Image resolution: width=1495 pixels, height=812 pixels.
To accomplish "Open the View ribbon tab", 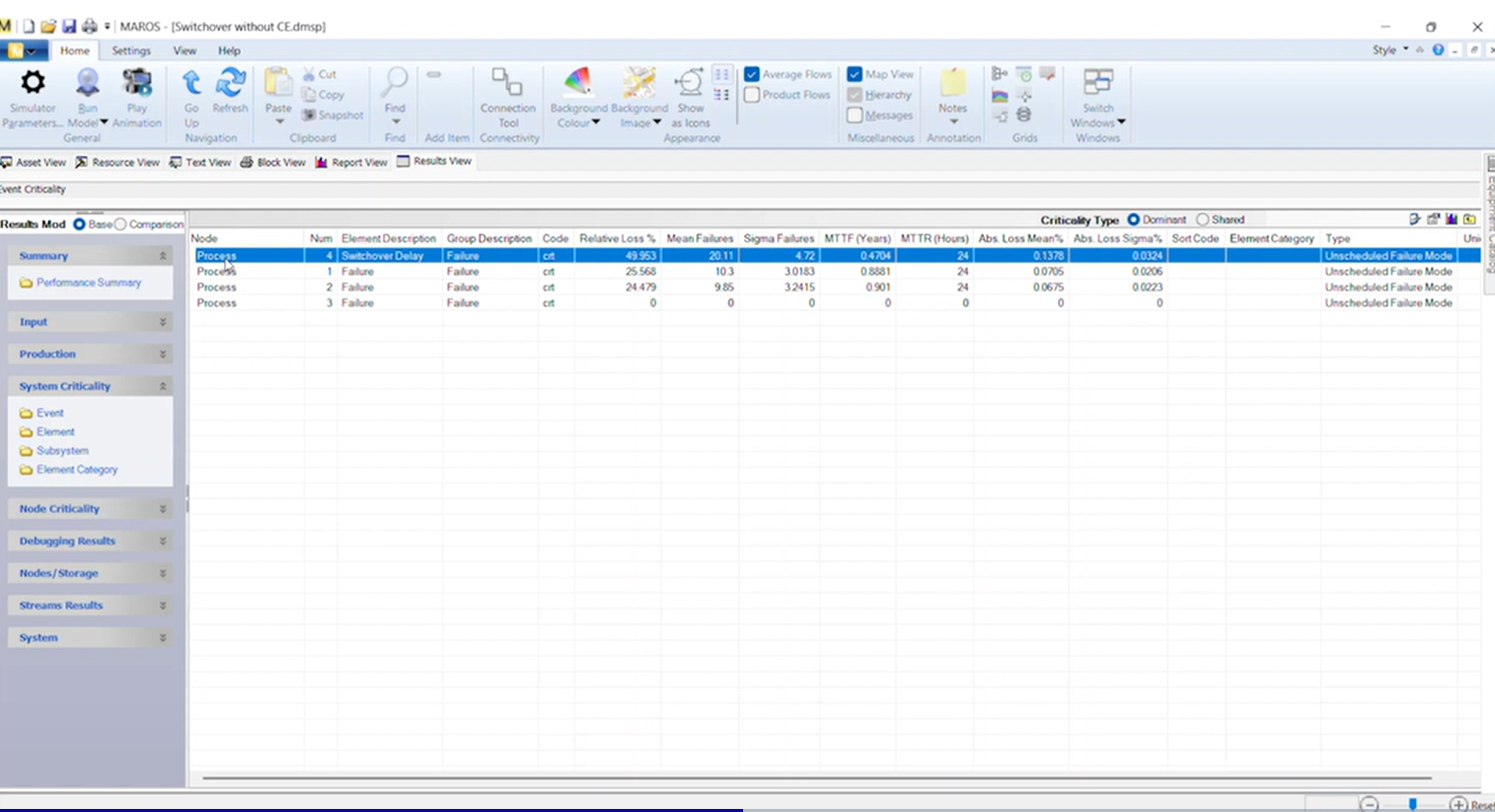I will pos(185,51).
